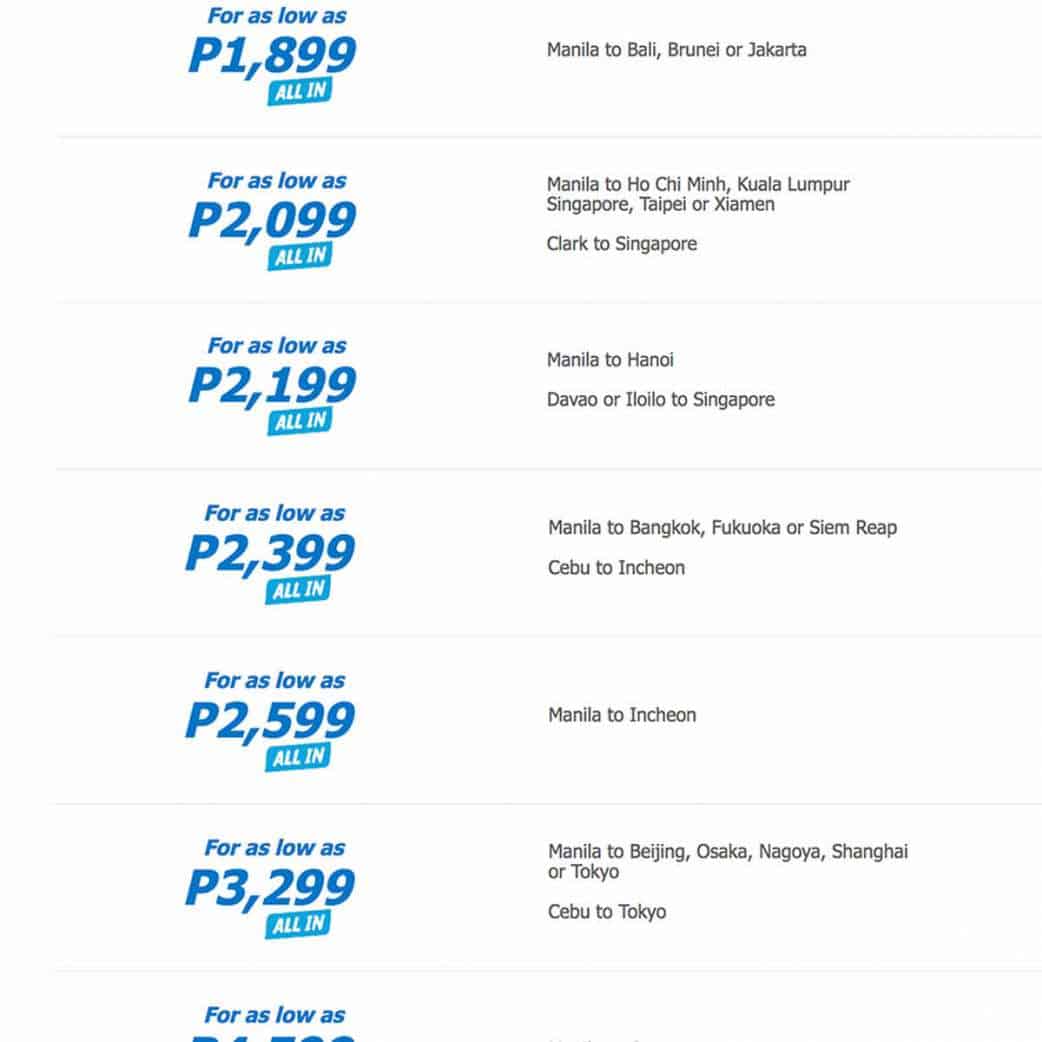Image resolution: width=1042 pixels, height=1042 pixels.
Task: Select the Manila to Hanoi route
Action: coord(610,360)
